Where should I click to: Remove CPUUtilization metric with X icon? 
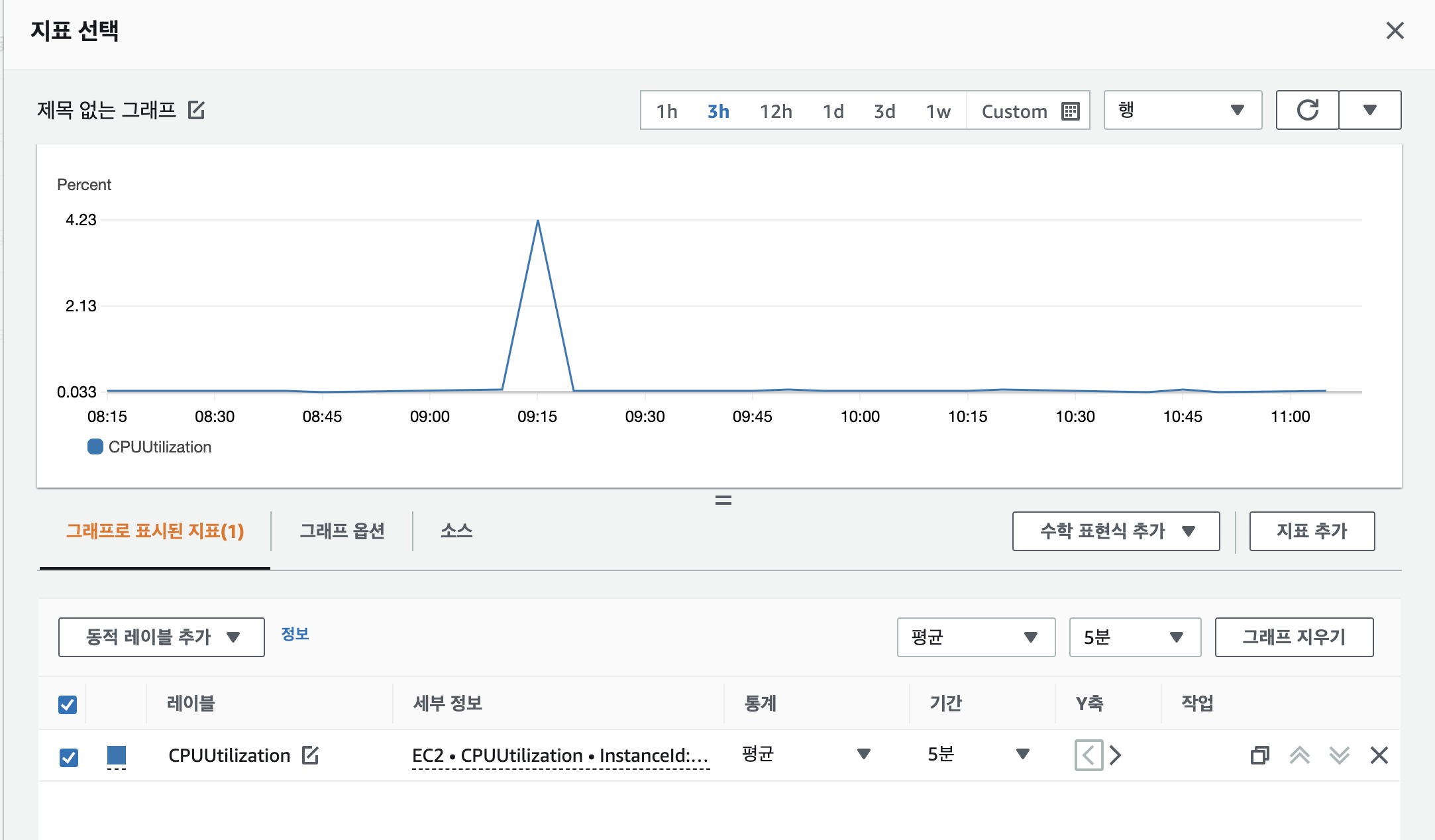(1379, 755)
